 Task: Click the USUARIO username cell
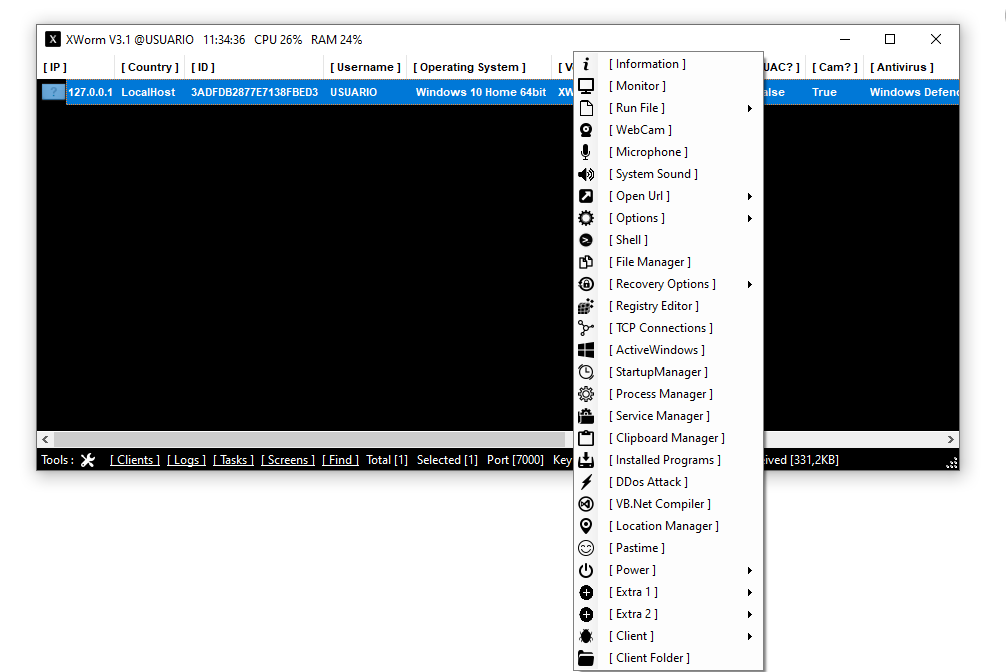354,92
